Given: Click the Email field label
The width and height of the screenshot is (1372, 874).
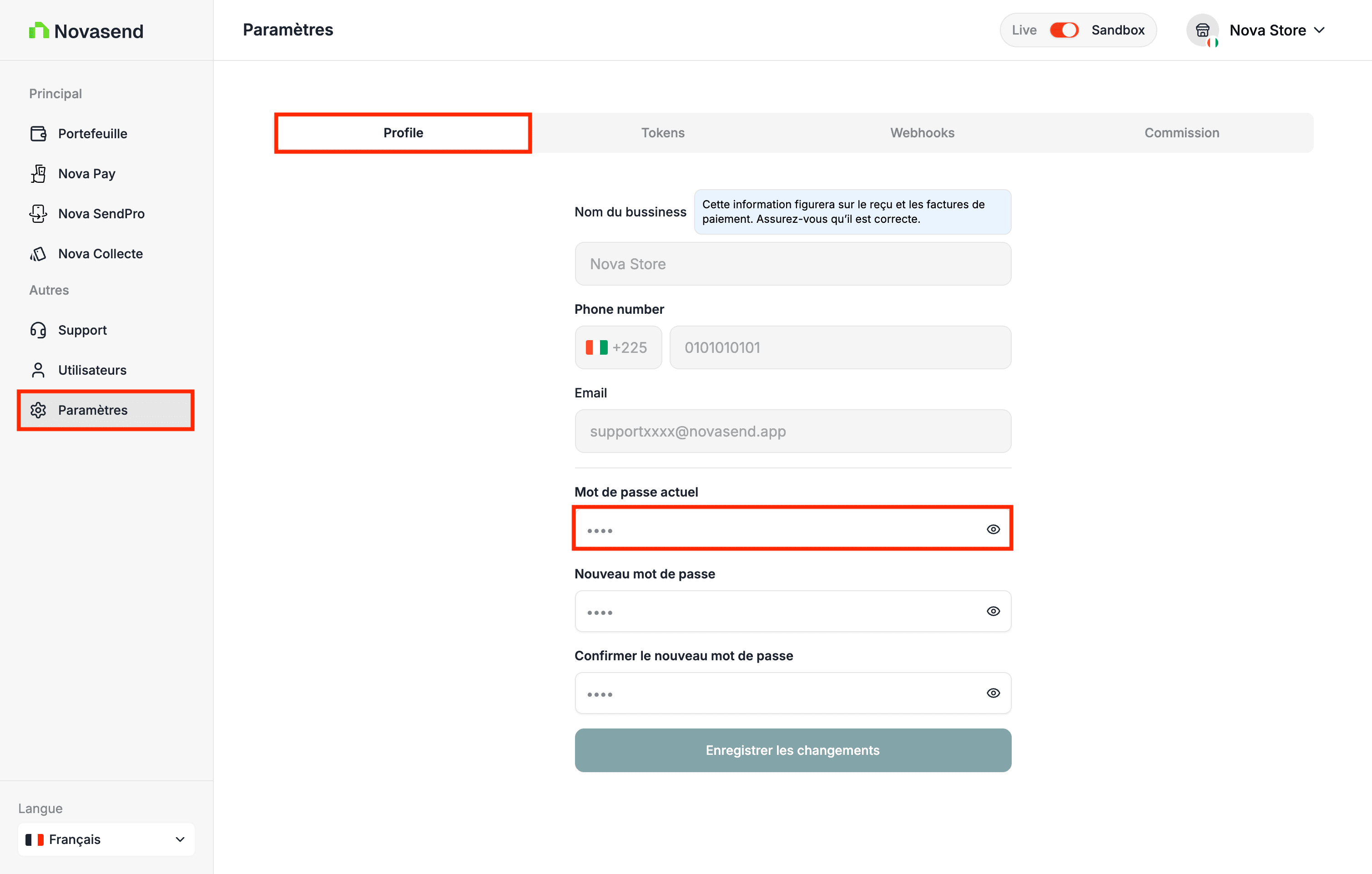Looking at the screenshot, I should click(x=591, y=393).
